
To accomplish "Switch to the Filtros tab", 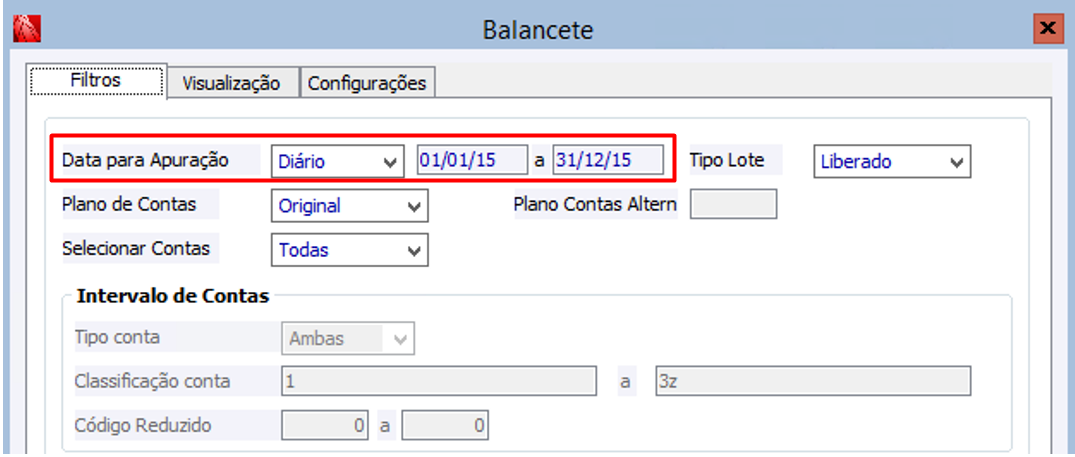I will click(97, 80).
